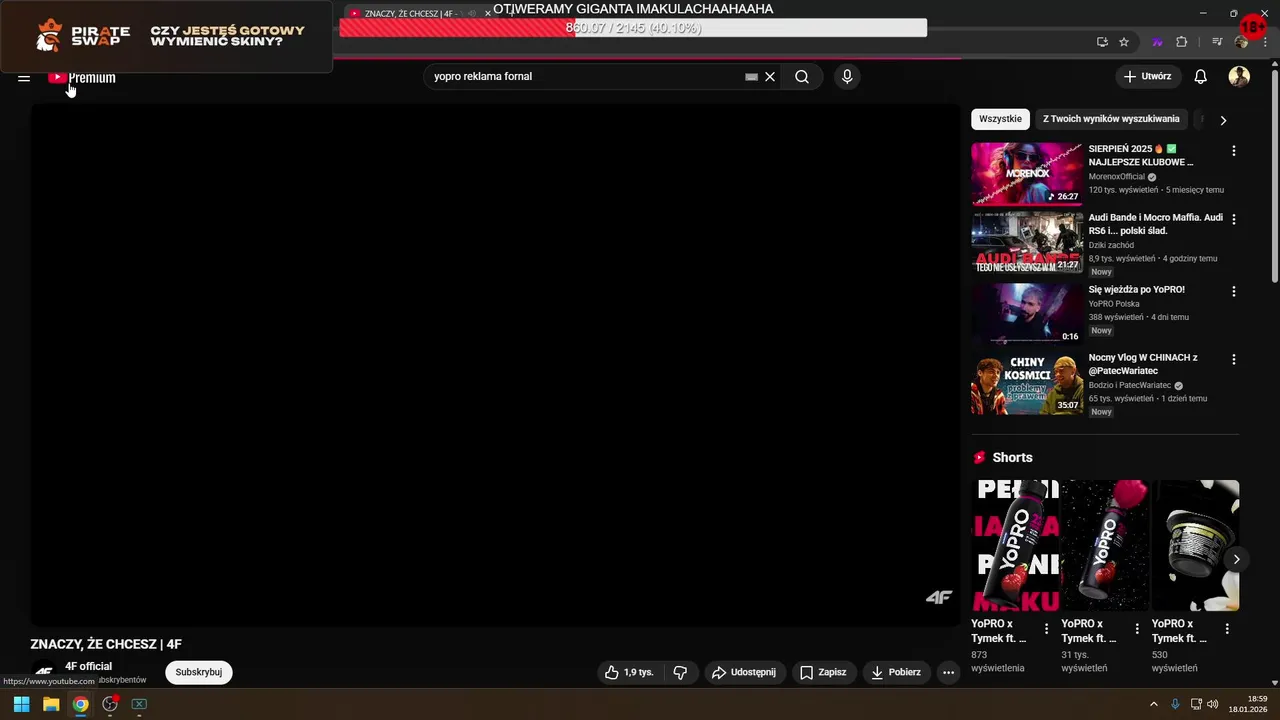The image size is (1280, 720).
Task: Open options for the Audi Bande video
Action: (1233, 219)
